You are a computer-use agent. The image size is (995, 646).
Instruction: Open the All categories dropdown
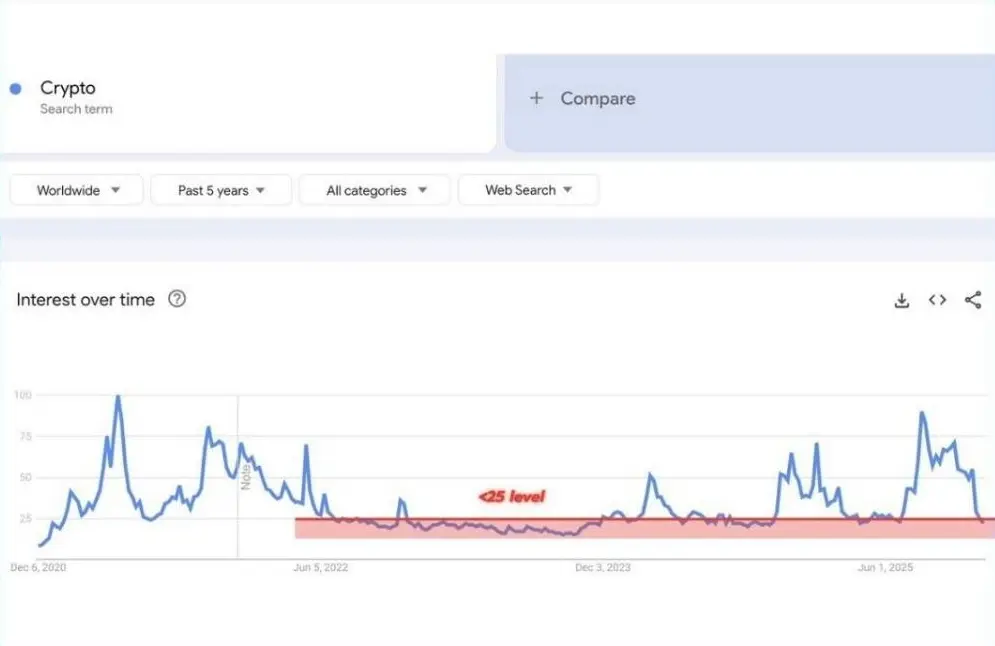click(376, 190)
